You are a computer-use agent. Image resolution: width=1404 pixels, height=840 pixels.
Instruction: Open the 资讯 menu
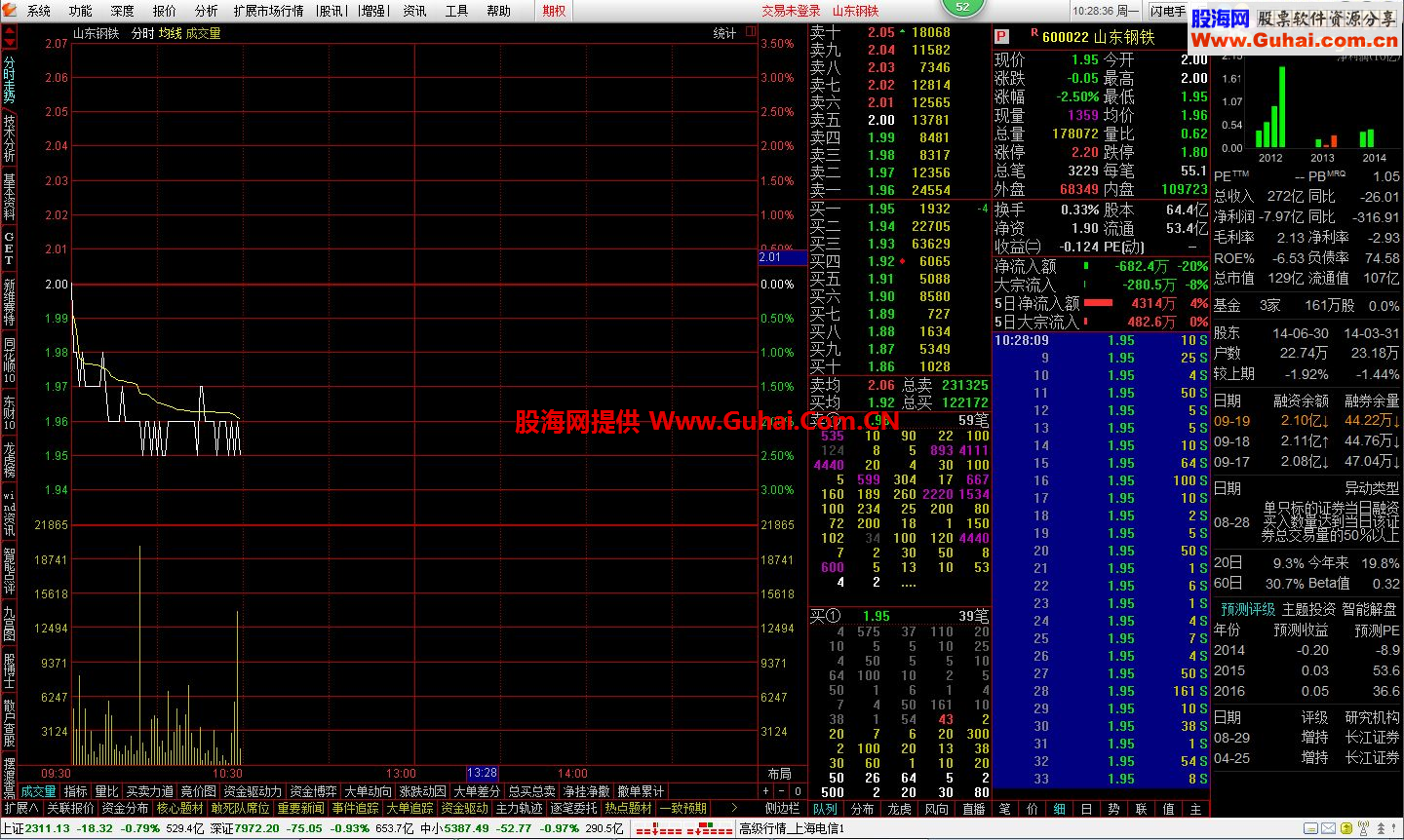[x=415, y=11]
